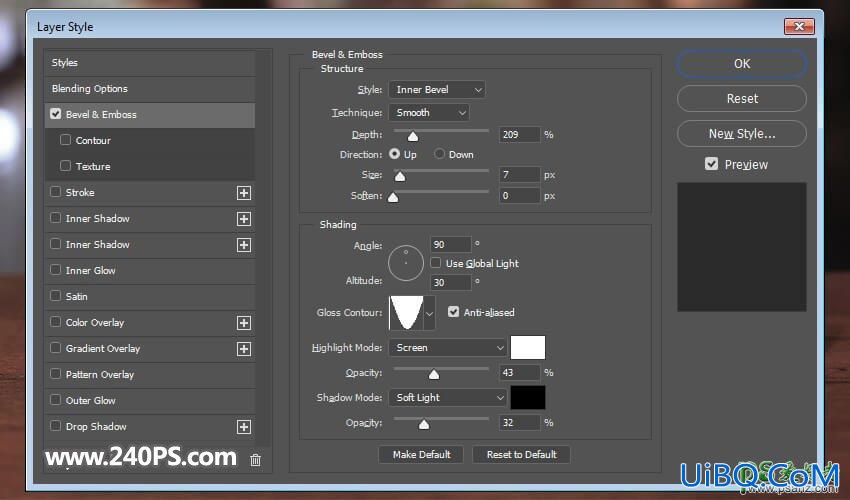Image resolution: width=850 pixels, height=500 pixels.
Task: Select the Down direction radio button
Action: [440, 154]
